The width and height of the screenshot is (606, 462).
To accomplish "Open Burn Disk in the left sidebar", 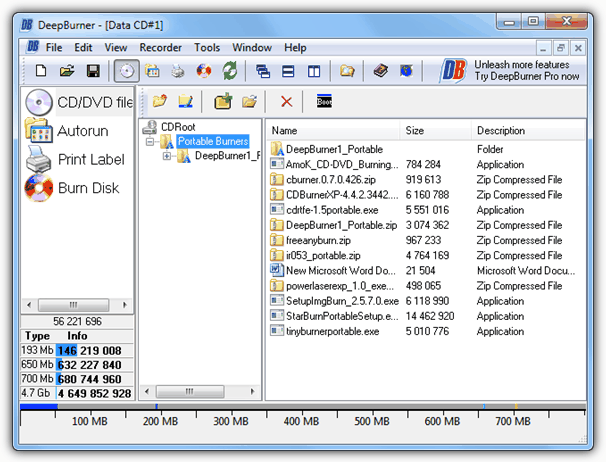I will coord(87,187).
